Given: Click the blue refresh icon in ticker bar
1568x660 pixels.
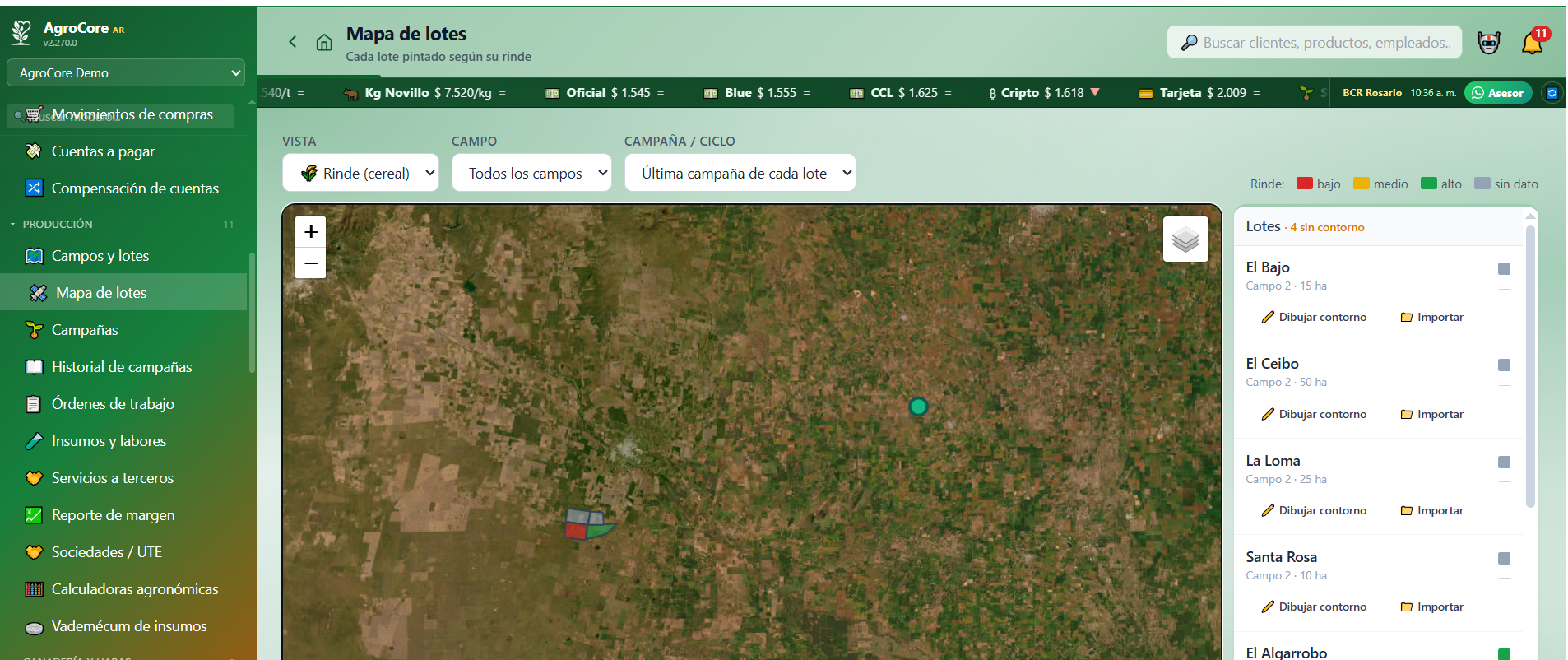Looking at the screenshot, I should pyautogui.click(x=1552, y=93).
